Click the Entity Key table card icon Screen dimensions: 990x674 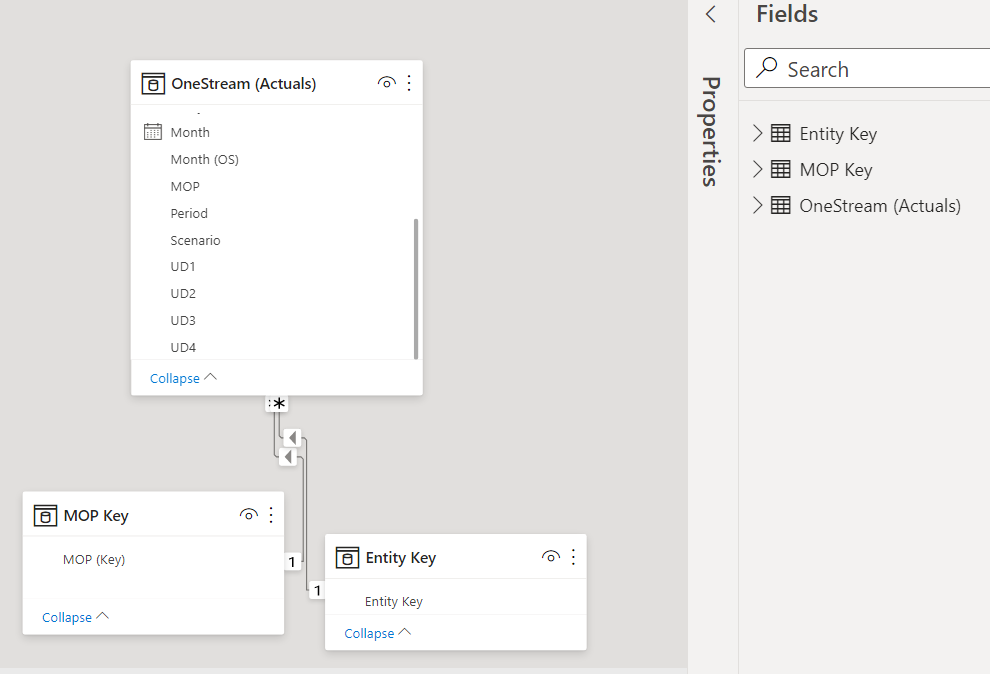[347, 558]
